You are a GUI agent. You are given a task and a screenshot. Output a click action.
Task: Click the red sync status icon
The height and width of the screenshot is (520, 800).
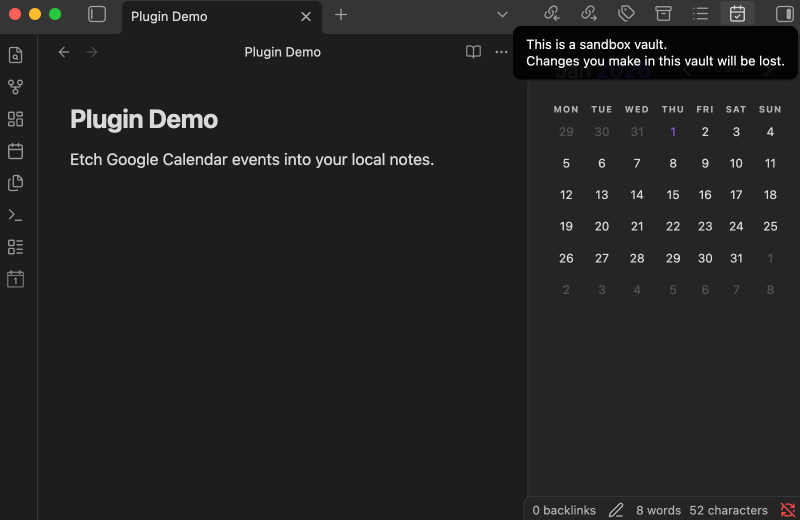click(x=788, y=510)
